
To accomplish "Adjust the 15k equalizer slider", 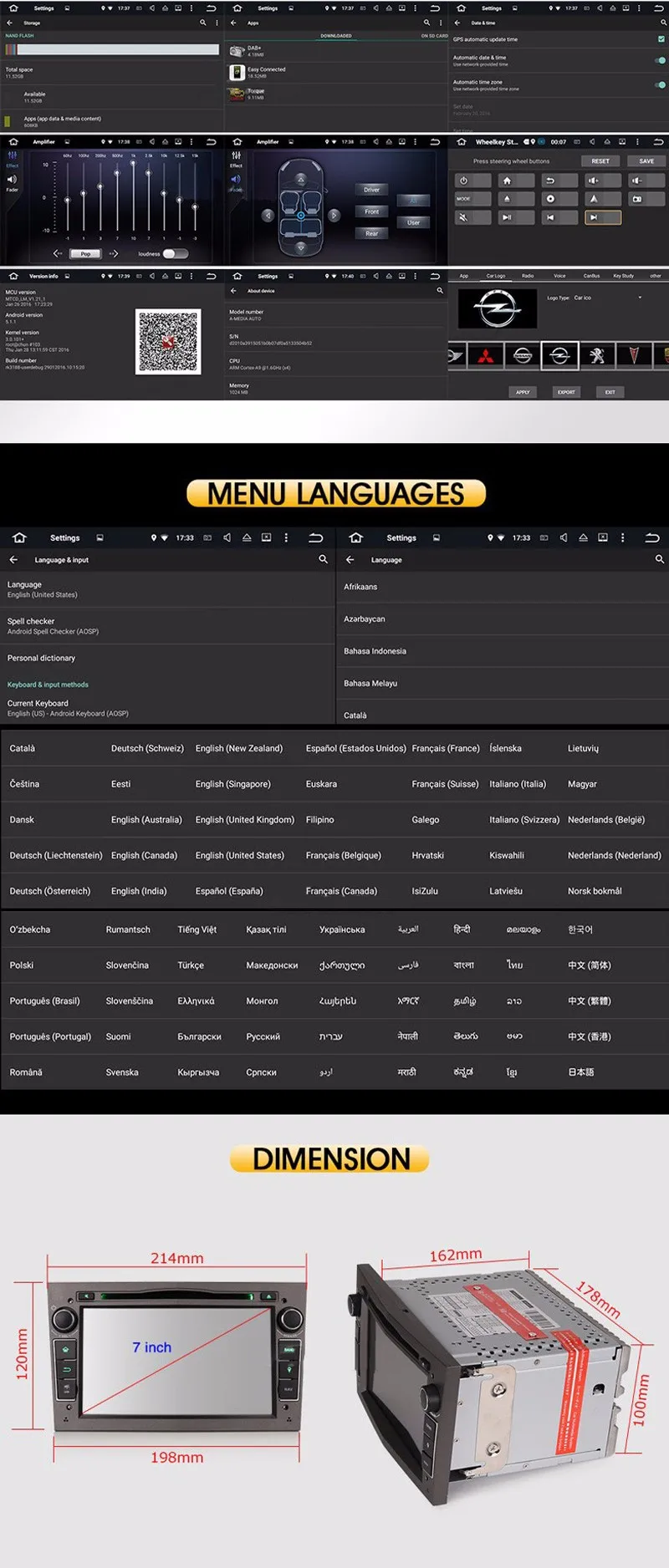I will coord(195,197).
